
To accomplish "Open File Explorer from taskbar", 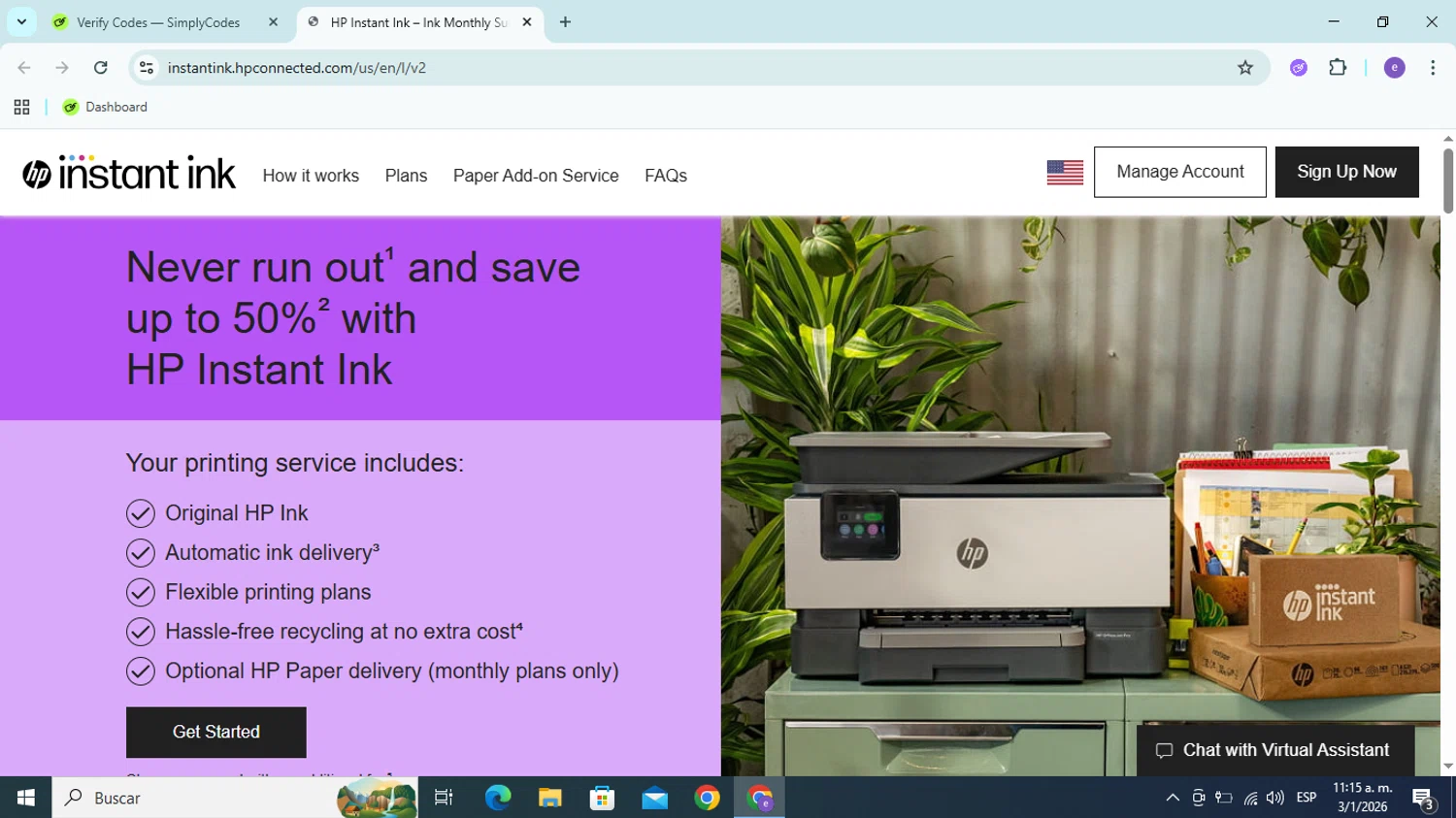I will pyautogui.click(x=550, y=798).
